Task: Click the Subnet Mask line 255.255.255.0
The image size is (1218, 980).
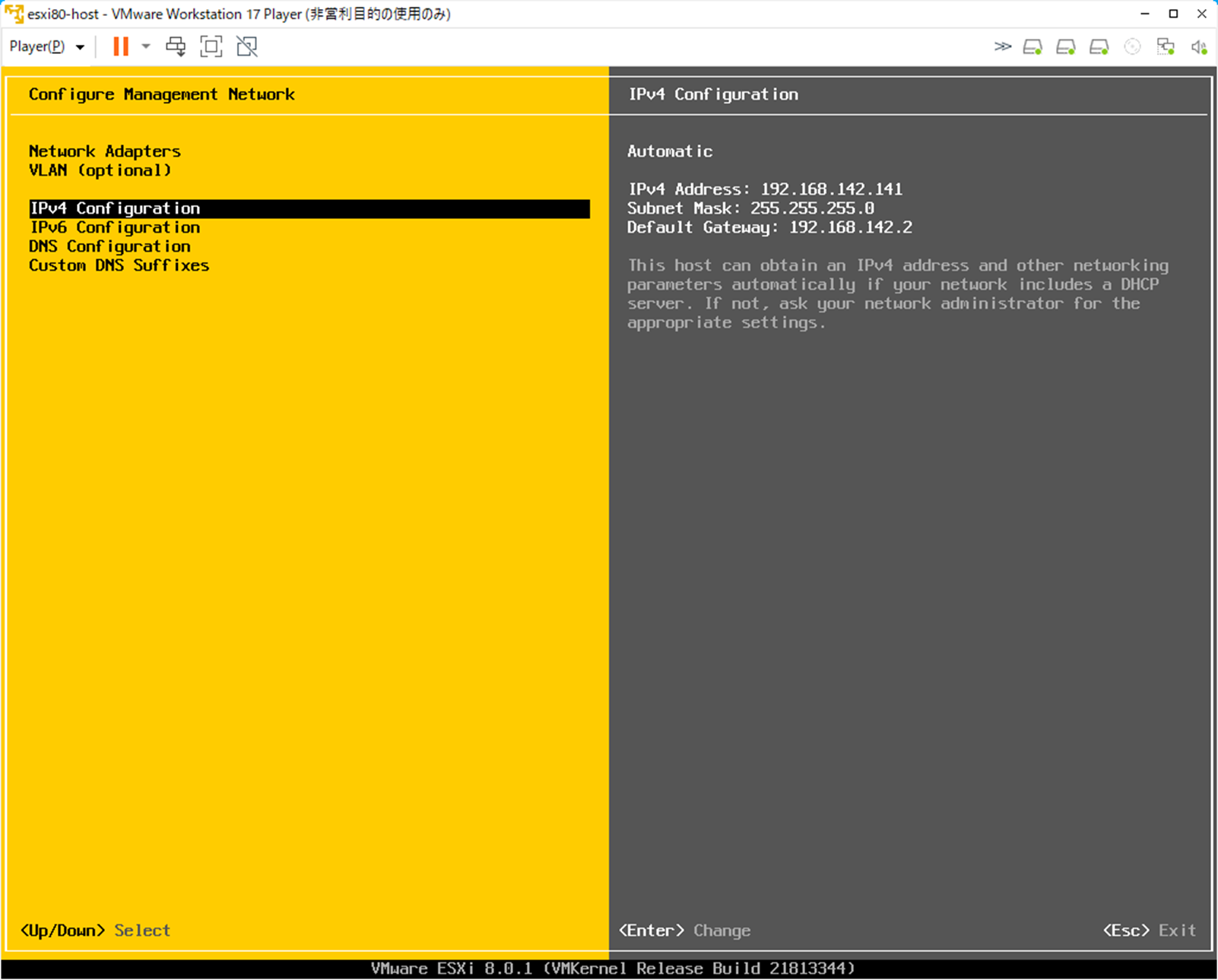Action: tap(751, 208)
